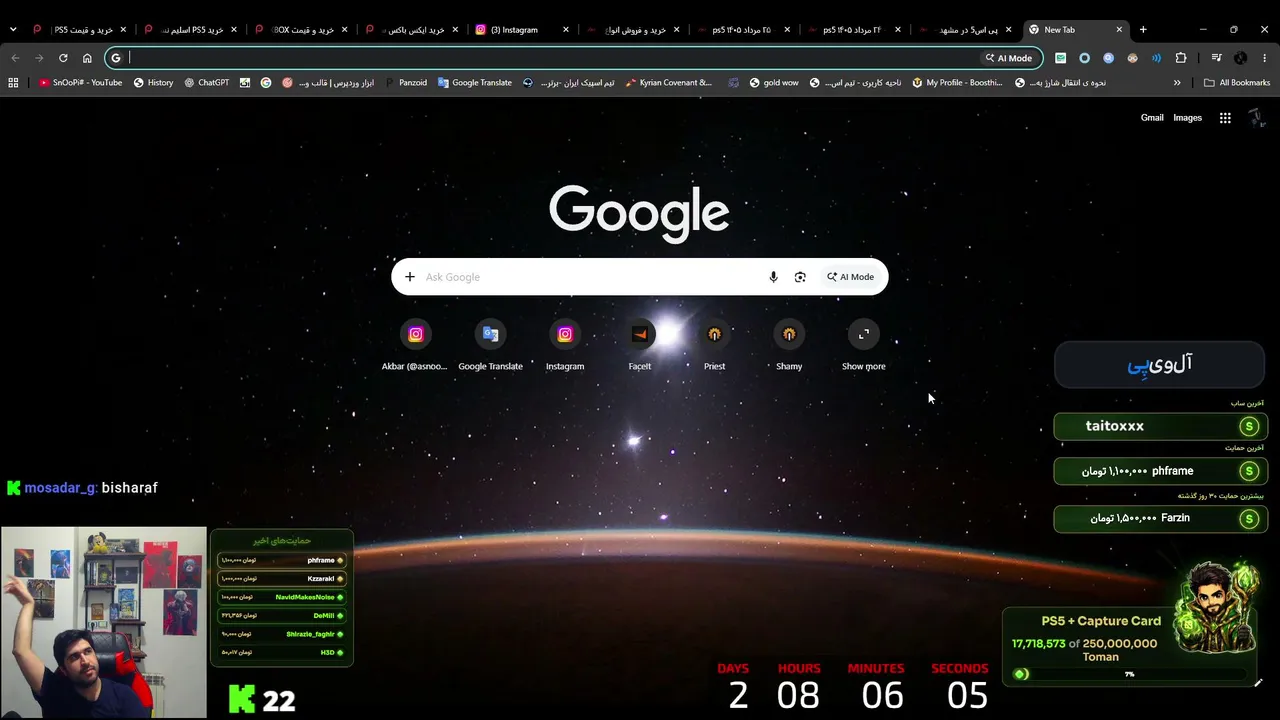Click the green extension icon next to address bar
This screenshot has width=1280, height=720.
pyautogui.click(x=1060, y=58)
